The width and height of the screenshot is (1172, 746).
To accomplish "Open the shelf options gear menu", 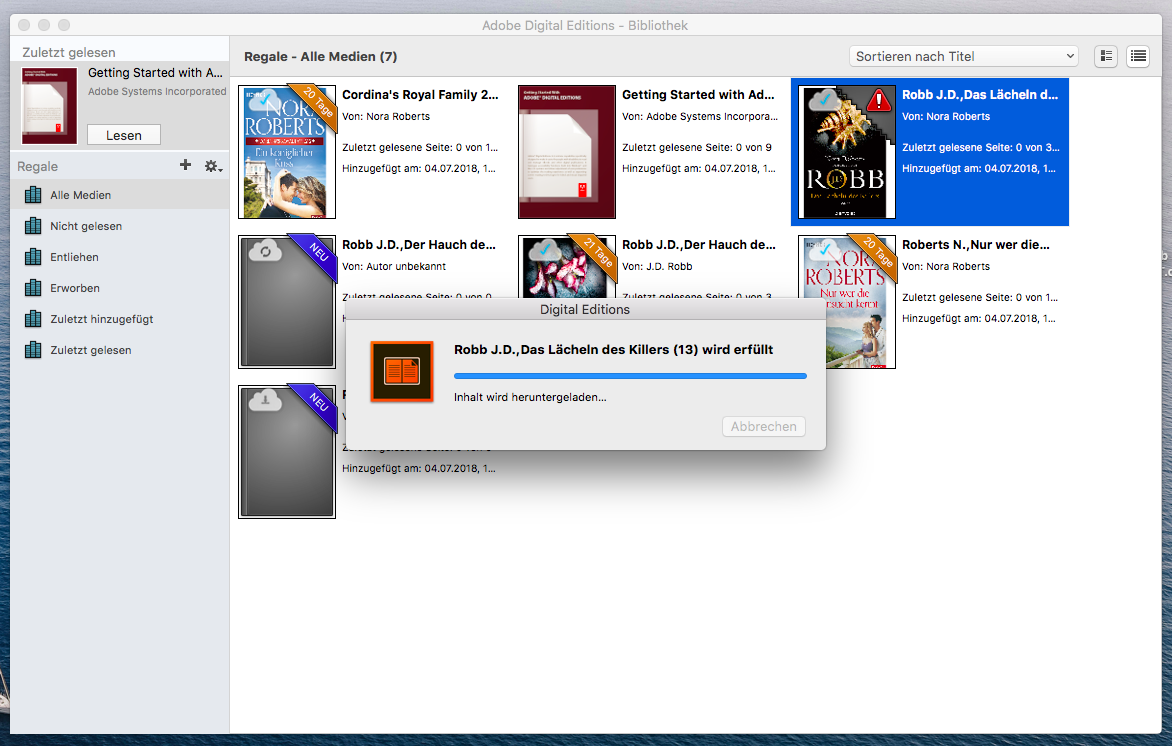I will 213,166.
